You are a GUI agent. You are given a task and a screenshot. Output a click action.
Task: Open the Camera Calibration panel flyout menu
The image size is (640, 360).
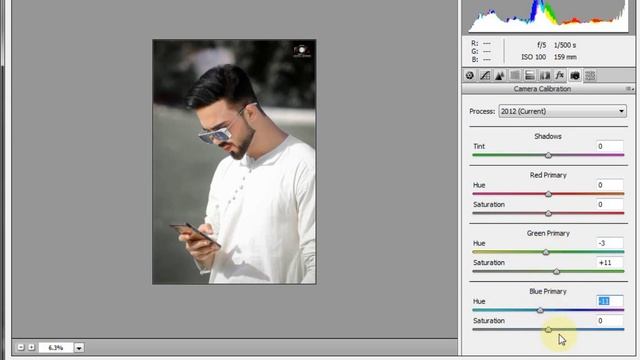[x=630, y=89]
